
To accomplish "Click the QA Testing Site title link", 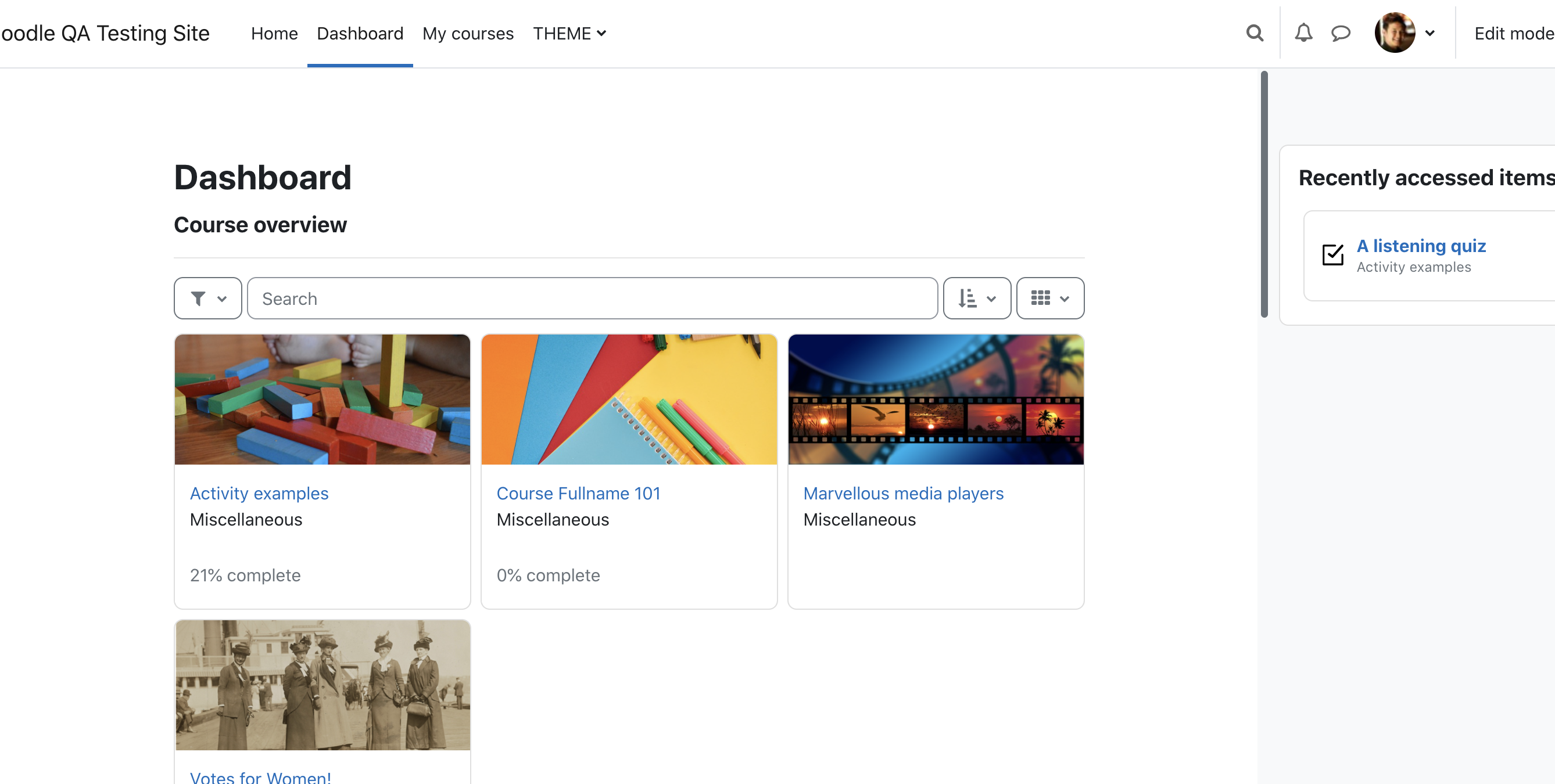I will coord(105,33).
